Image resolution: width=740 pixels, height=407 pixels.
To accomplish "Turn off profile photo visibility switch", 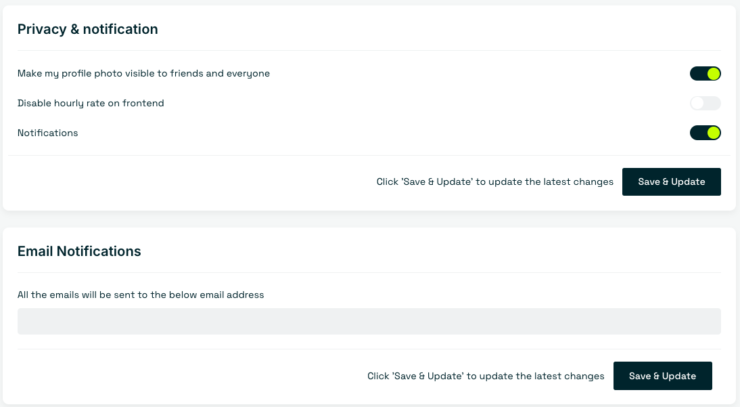I will (x=705, y=74).
